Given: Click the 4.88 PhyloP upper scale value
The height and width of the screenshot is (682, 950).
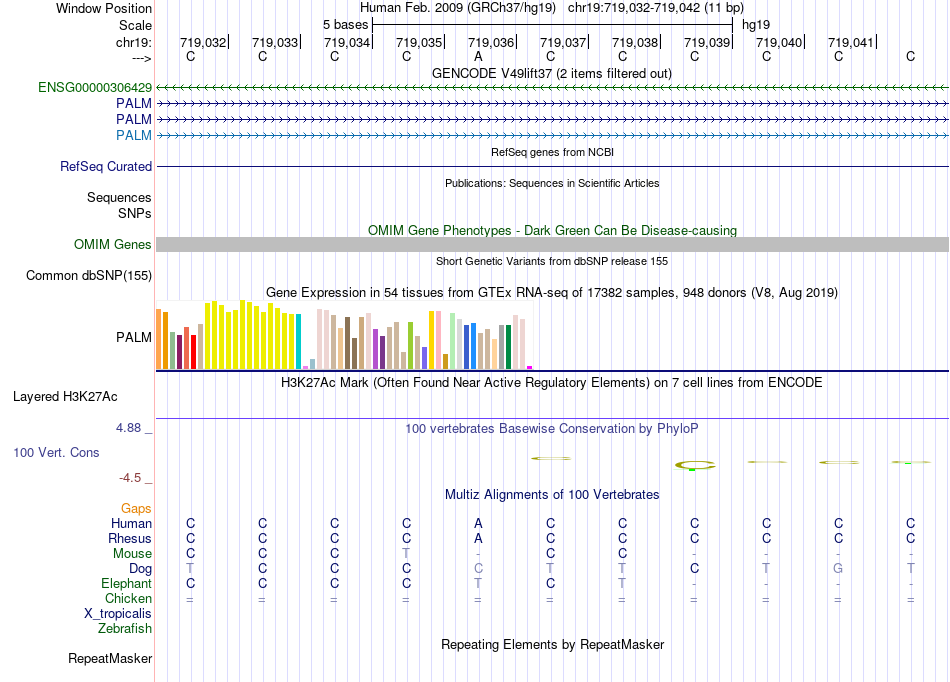Looking at the screenshot, I should point(128,428).
